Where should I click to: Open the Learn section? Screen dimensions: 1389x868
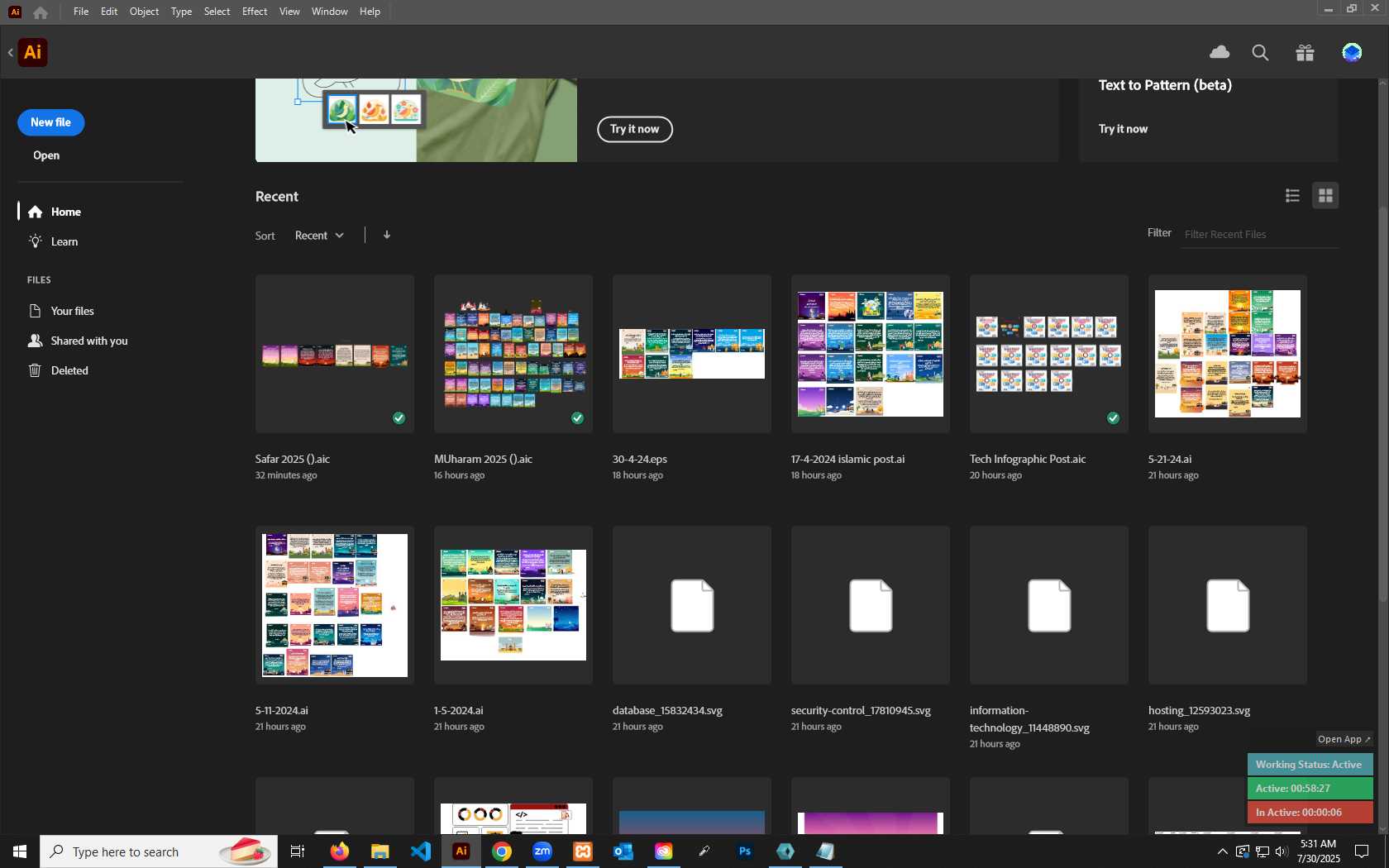click(x=64, y=242)
